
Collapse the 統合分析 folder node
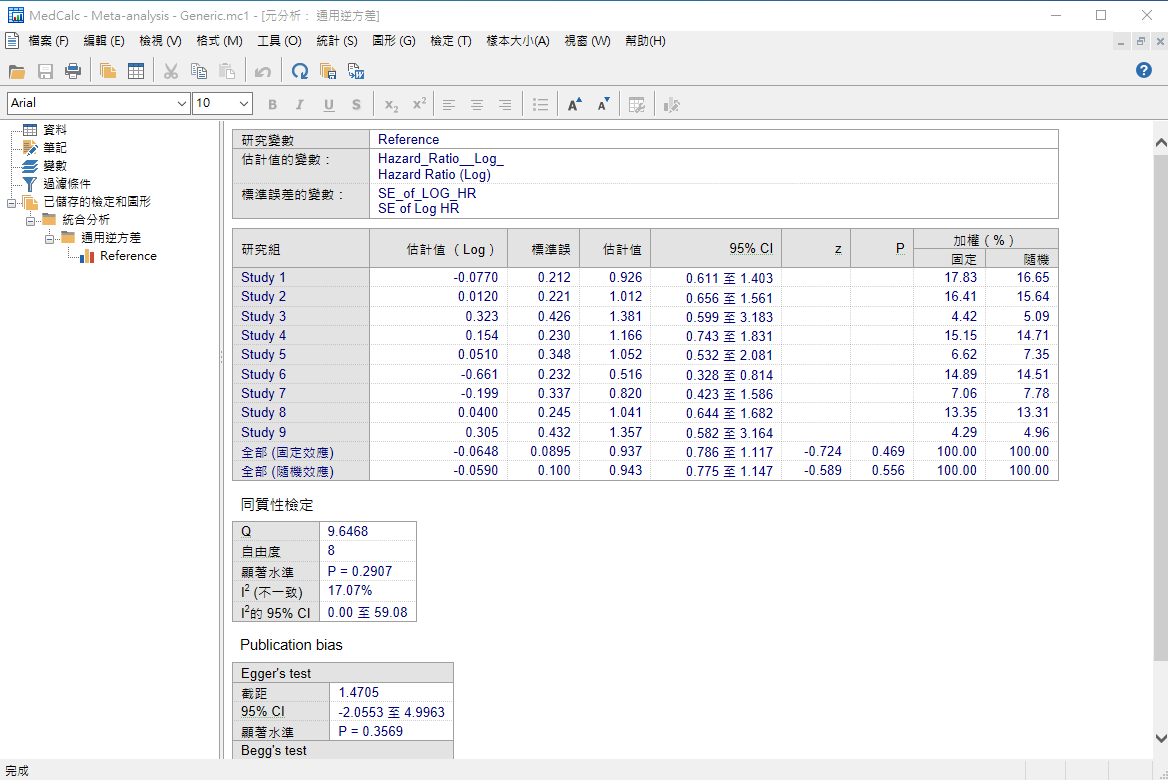coord(30,221)
